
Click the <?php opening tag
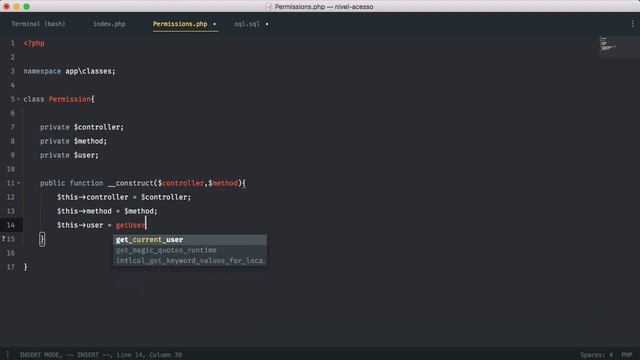coord(34,43)
